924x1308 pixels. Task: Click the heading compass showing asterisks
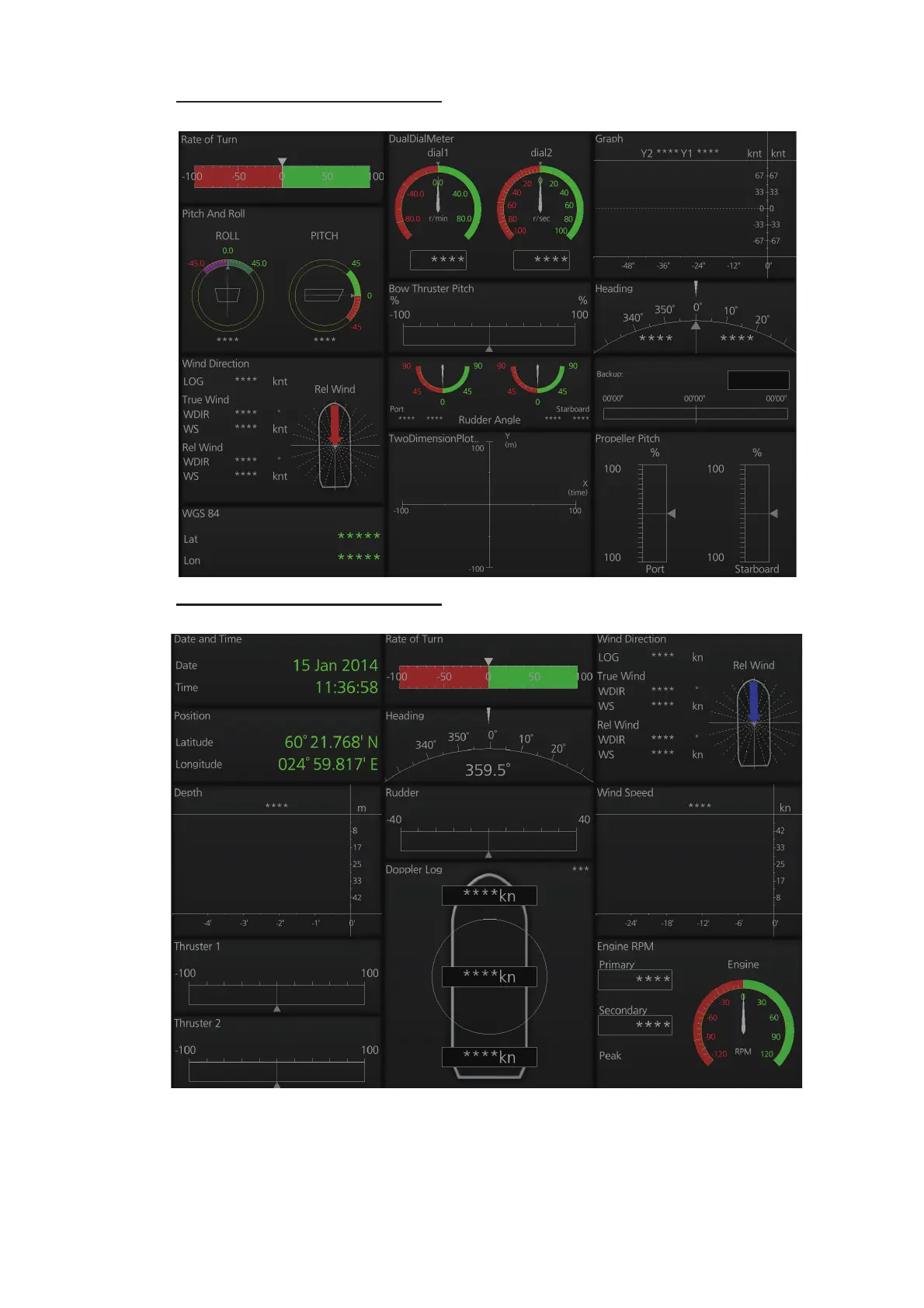(696, 320)
